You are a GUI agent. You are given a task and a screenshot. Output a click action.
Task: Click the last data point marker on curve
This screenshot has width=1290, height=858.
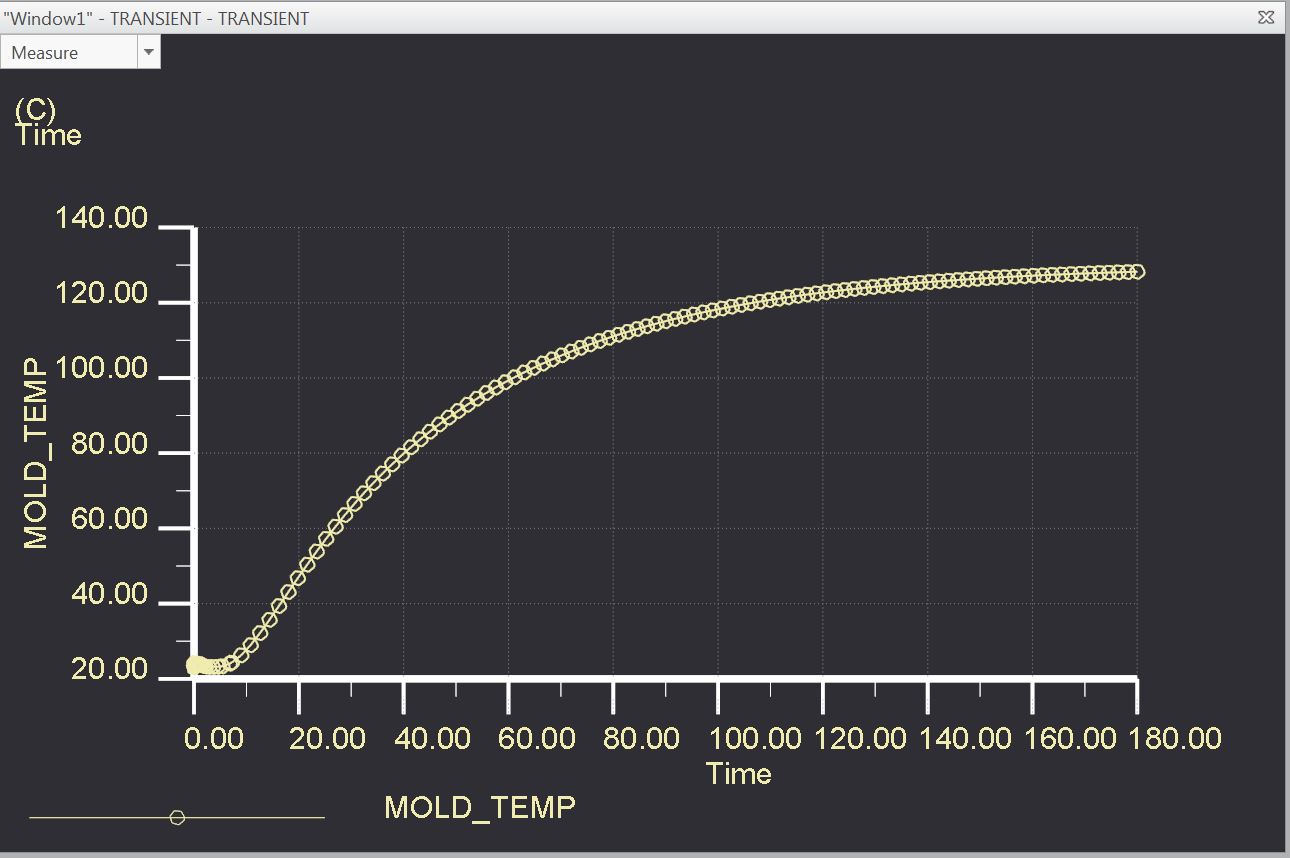coord(1137,270)
